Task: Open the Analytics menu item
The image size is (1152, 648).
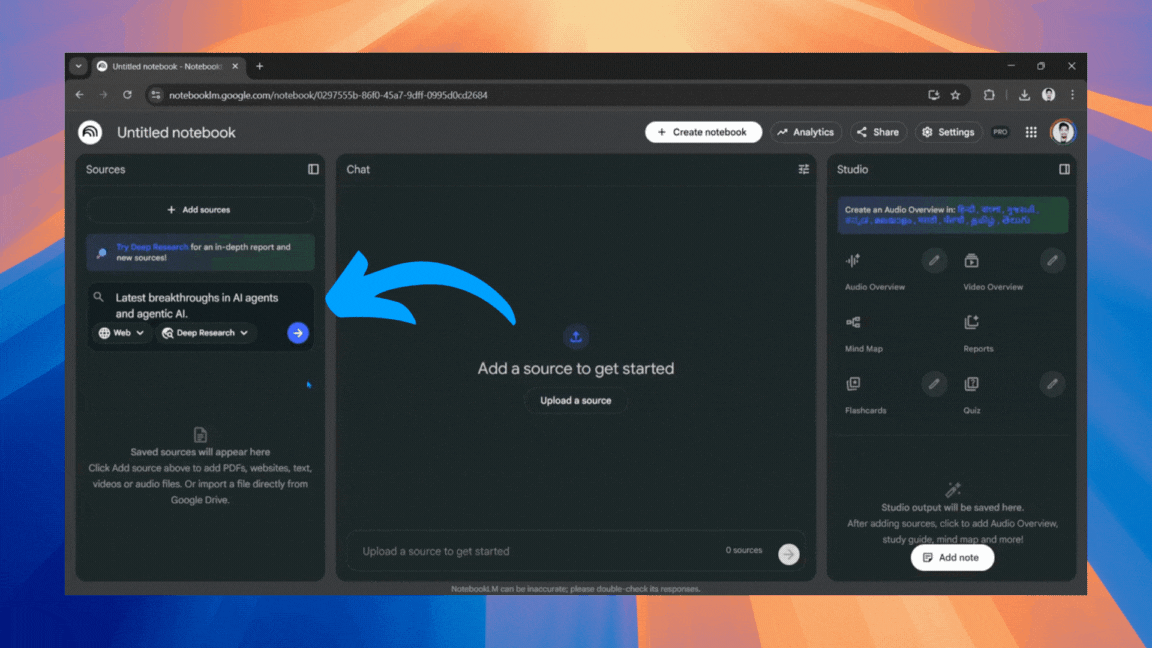Action: click(x=806, y=131)
